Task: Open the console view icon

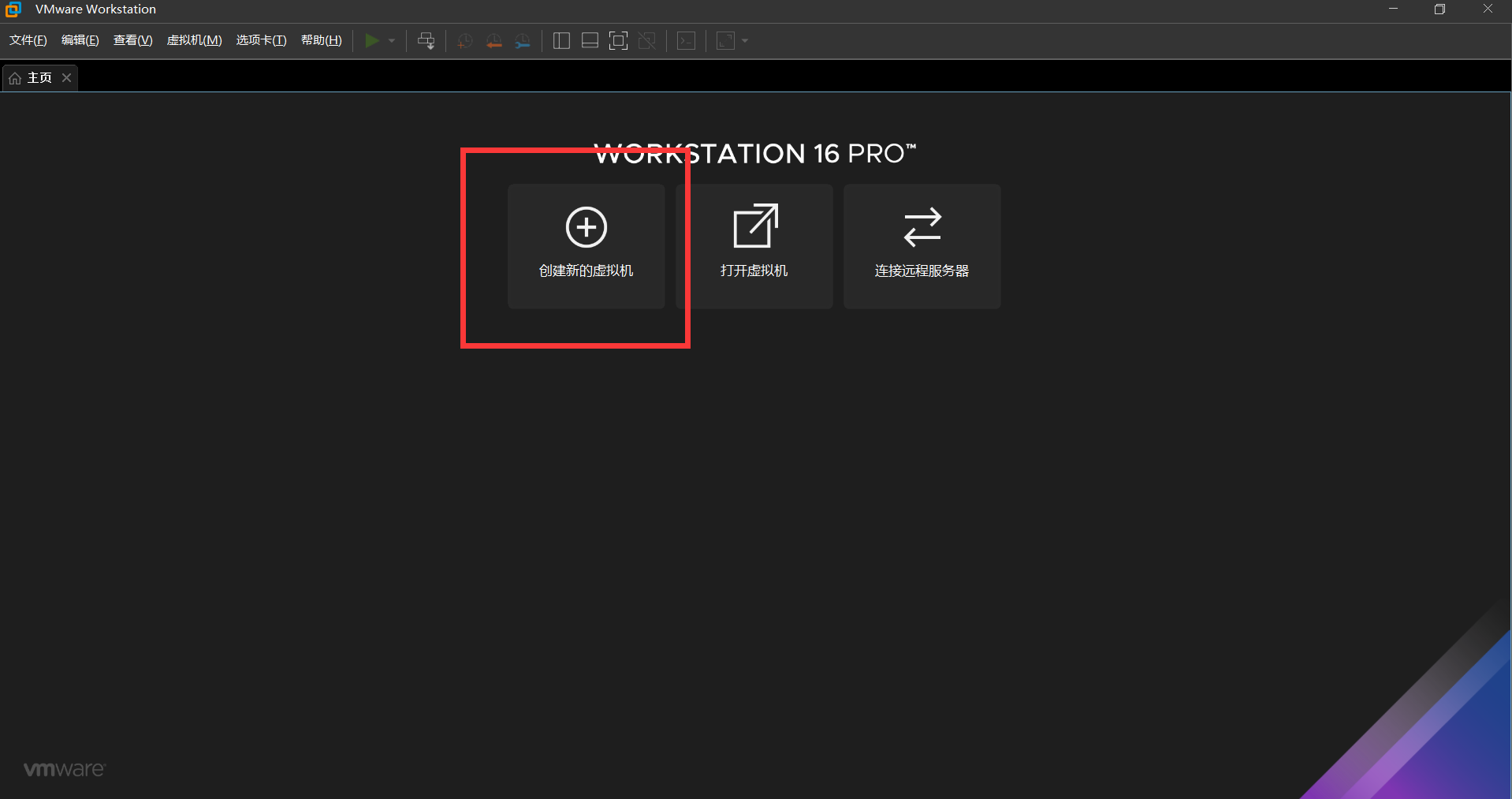Action: (687, 41)
